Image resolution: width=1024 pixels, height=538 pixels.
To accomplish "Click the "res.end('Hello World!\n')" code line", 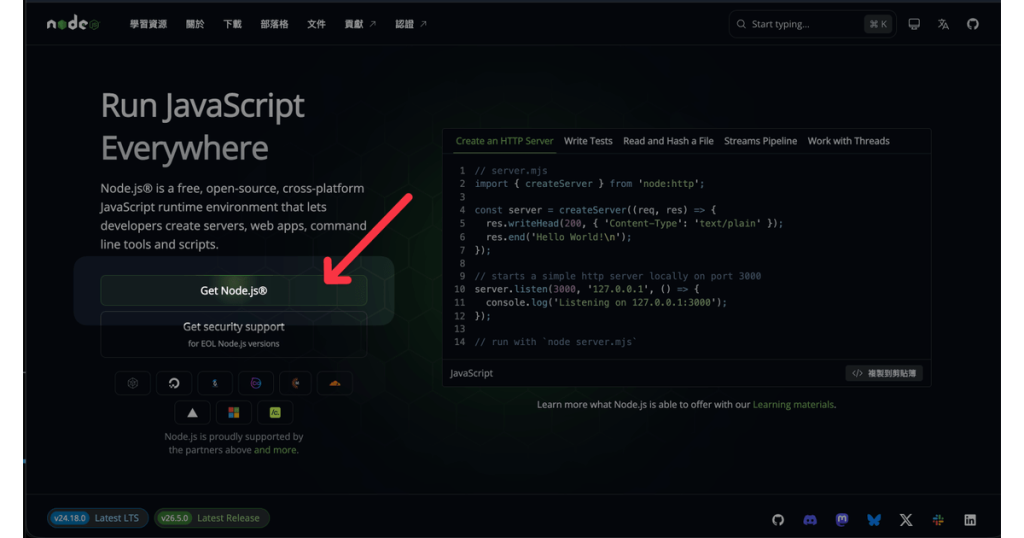I will click(558, 237).
